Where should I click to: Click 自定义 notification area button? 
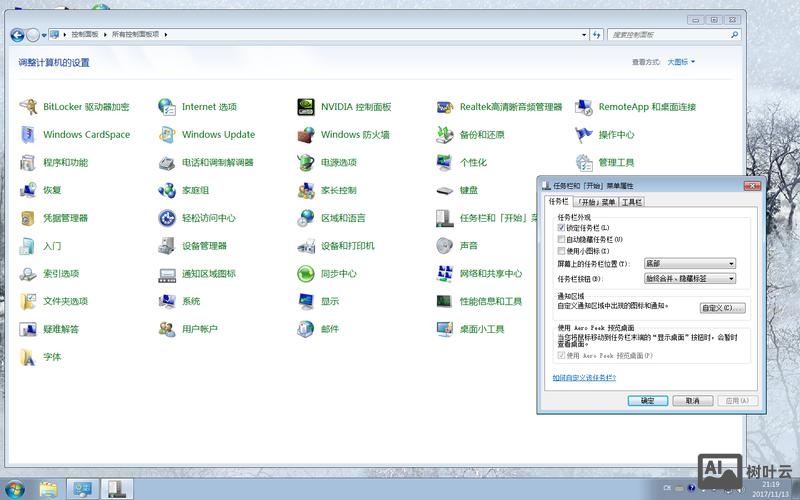pos(722,308)
